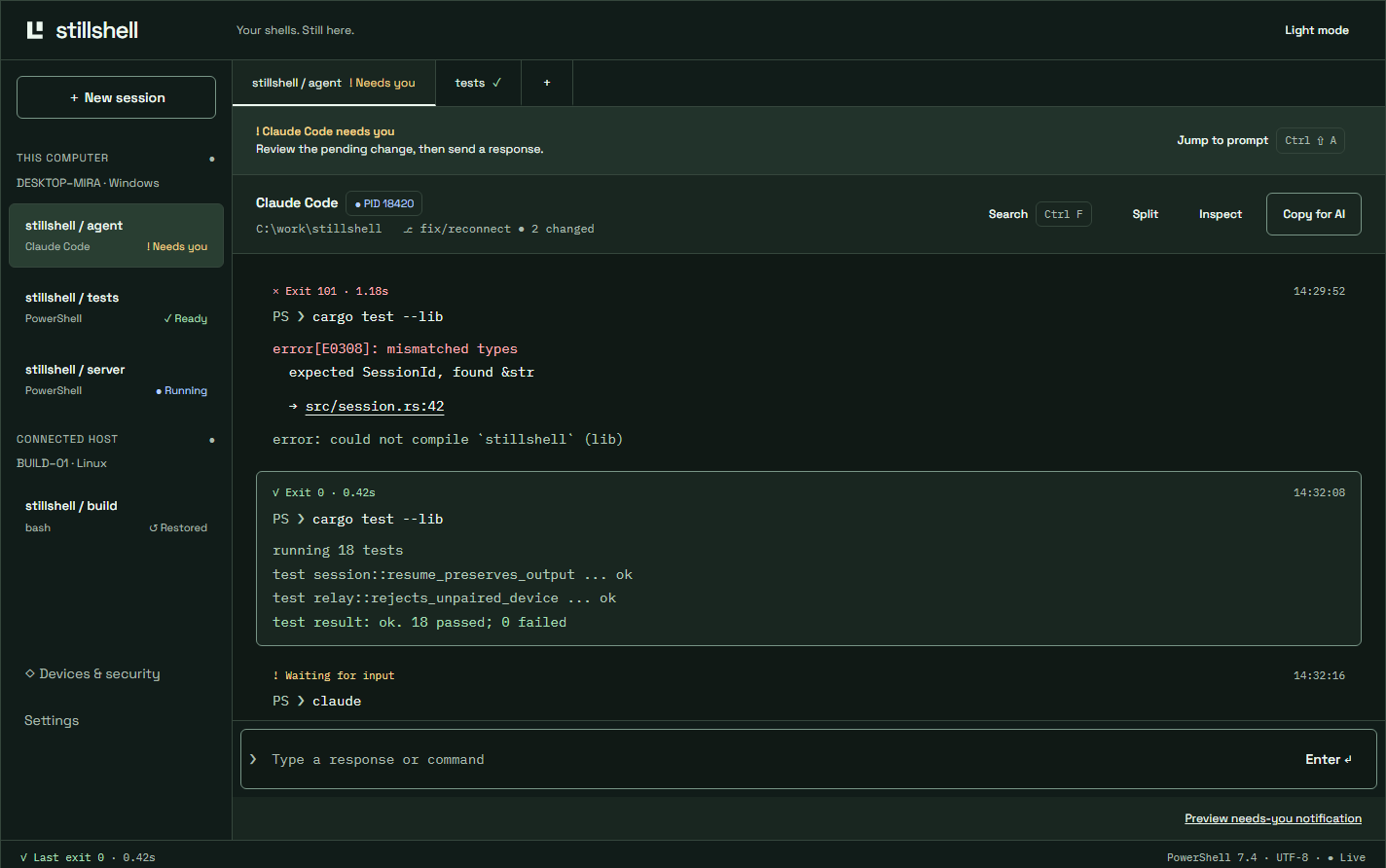Split the terminal pane
This screenshot has height=868, width=1386.
pyautogui.click(x=1146, y=214)
